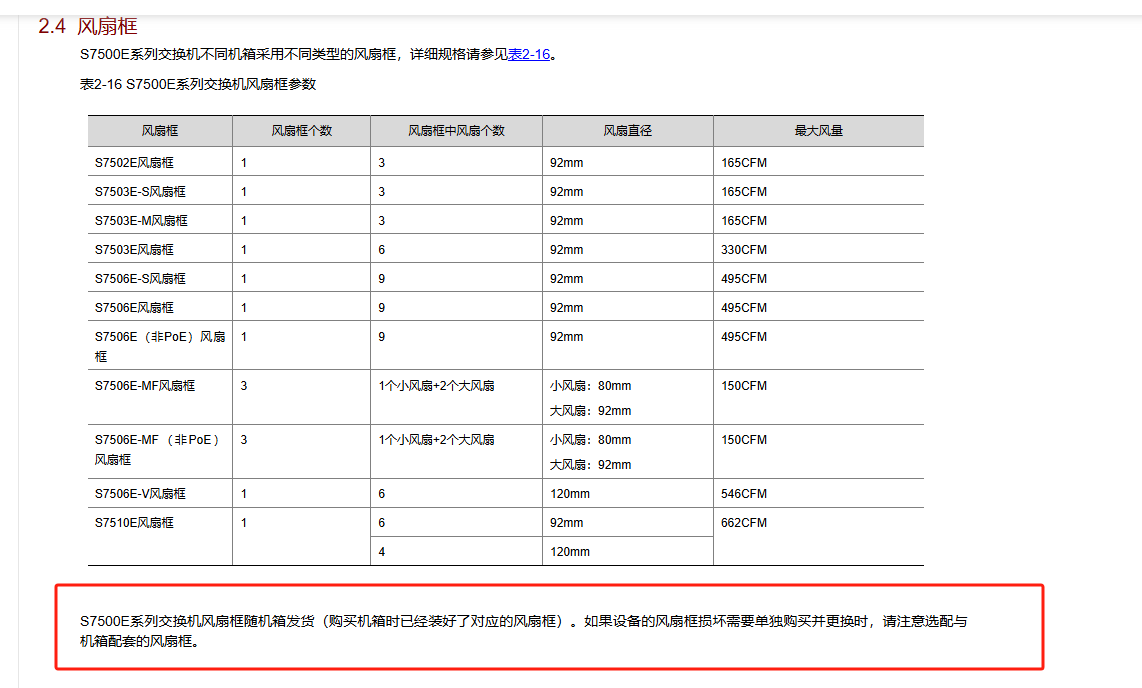Click the 最大风量 column header
The width and height of the screenshot is (1142, 688).
pyautogui.click(x=819, y=131)
